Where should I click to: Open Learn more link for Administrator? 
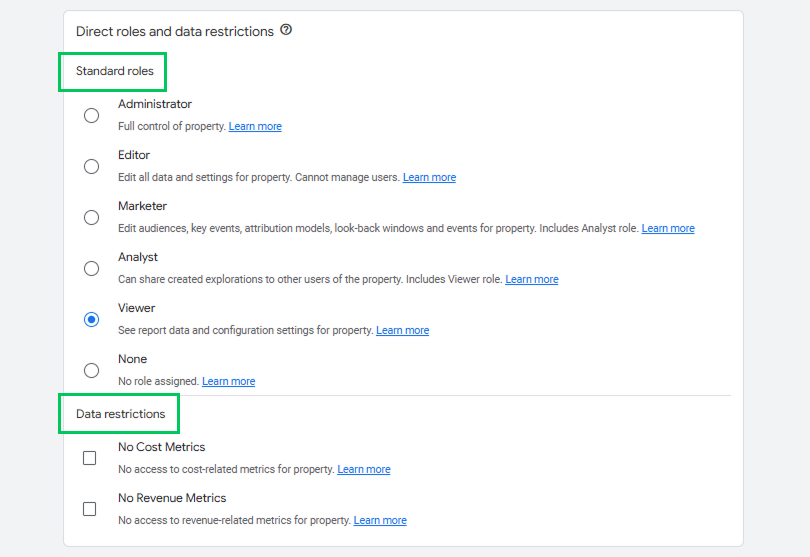[255, 126]
